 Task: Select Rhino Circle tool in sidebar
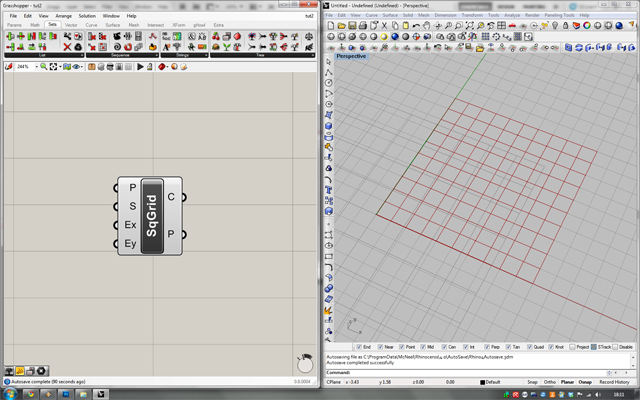328,83
